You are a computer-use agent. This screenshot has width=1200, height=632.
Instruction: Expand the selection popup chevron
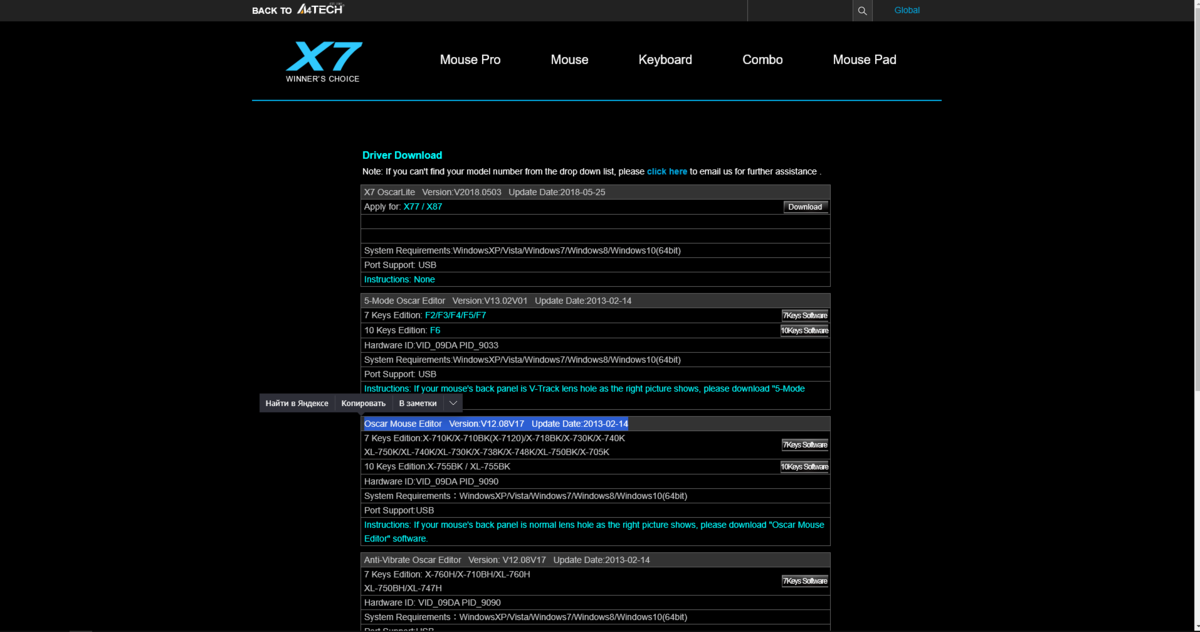pyautogui.click(x=453, y=403)
